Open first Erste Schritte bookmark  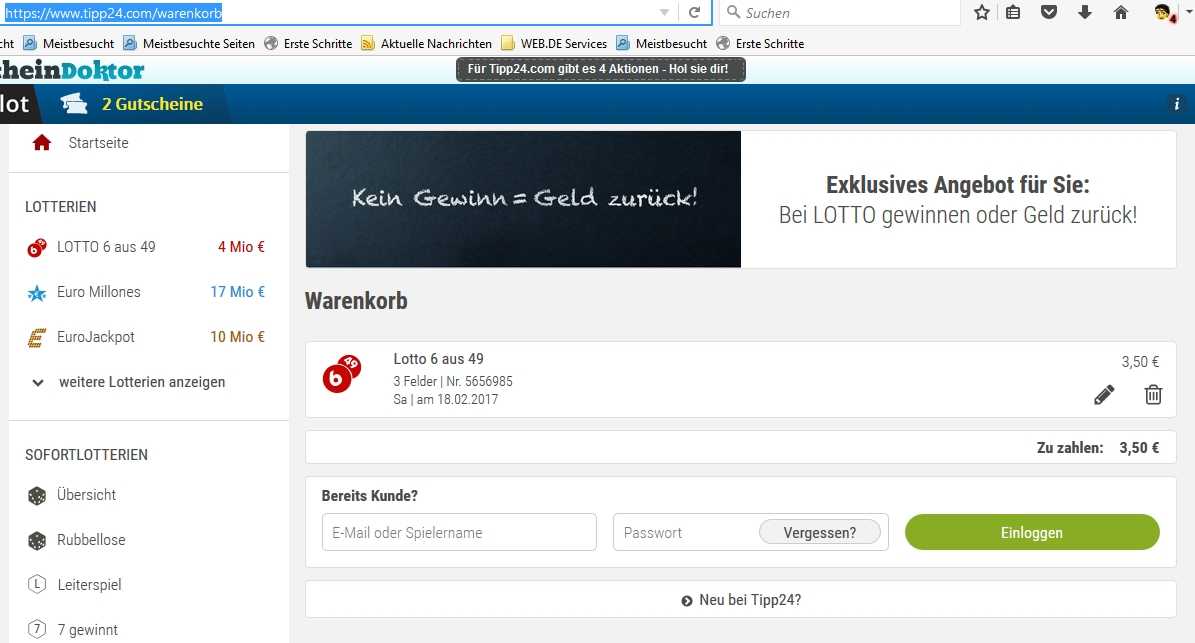pos(308,43)
